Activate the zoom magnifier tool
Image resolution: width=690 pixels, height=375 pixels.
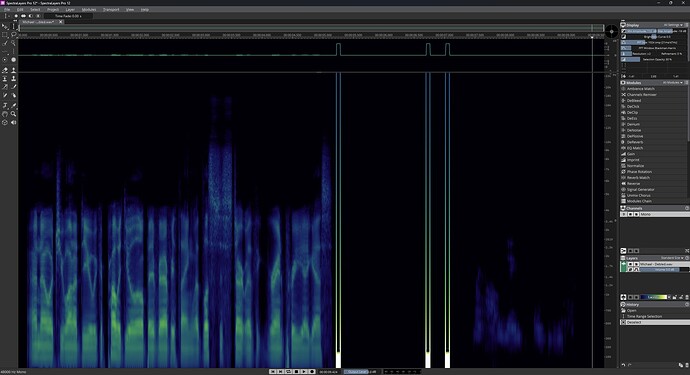click(x=14, y=114)
